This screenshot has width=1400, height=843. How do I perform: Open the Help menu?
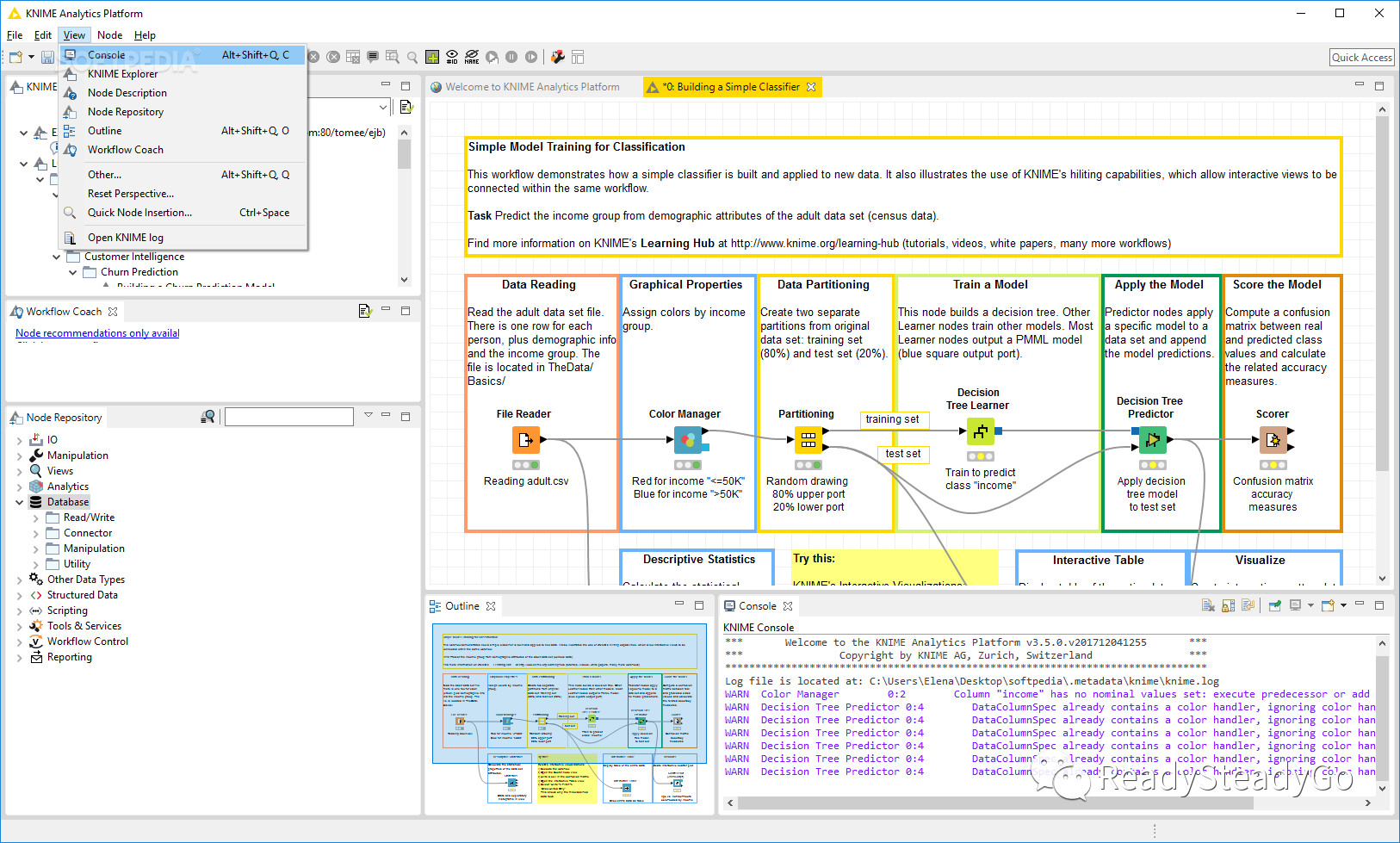[x=145, y=35]
